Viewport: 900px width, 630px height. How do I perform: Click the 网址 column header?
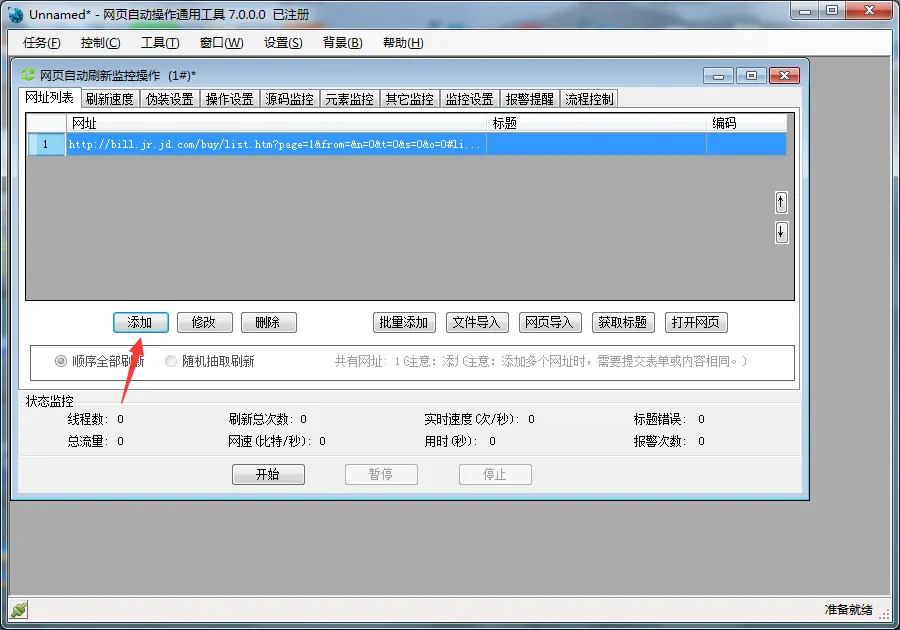(276, 123)
